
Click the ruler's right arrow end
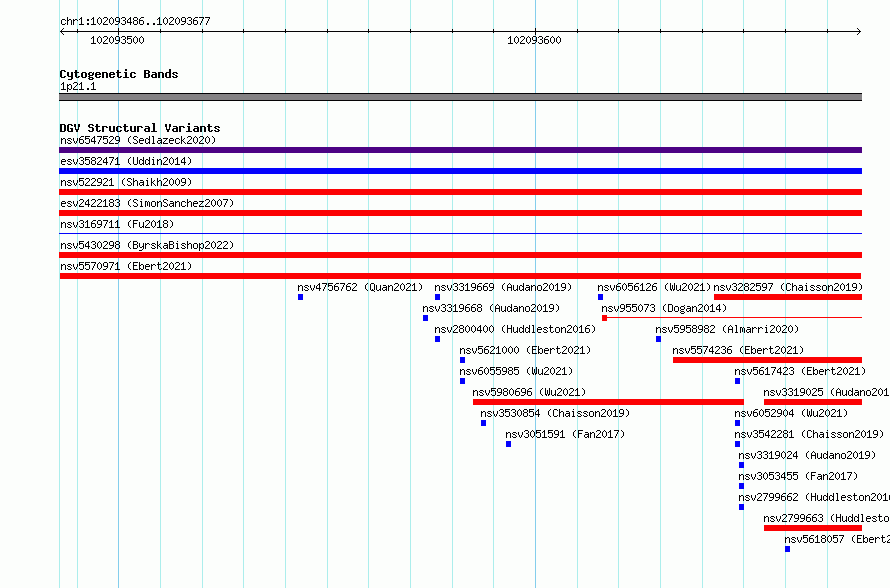pyautogui.click(x=859, y=32)
